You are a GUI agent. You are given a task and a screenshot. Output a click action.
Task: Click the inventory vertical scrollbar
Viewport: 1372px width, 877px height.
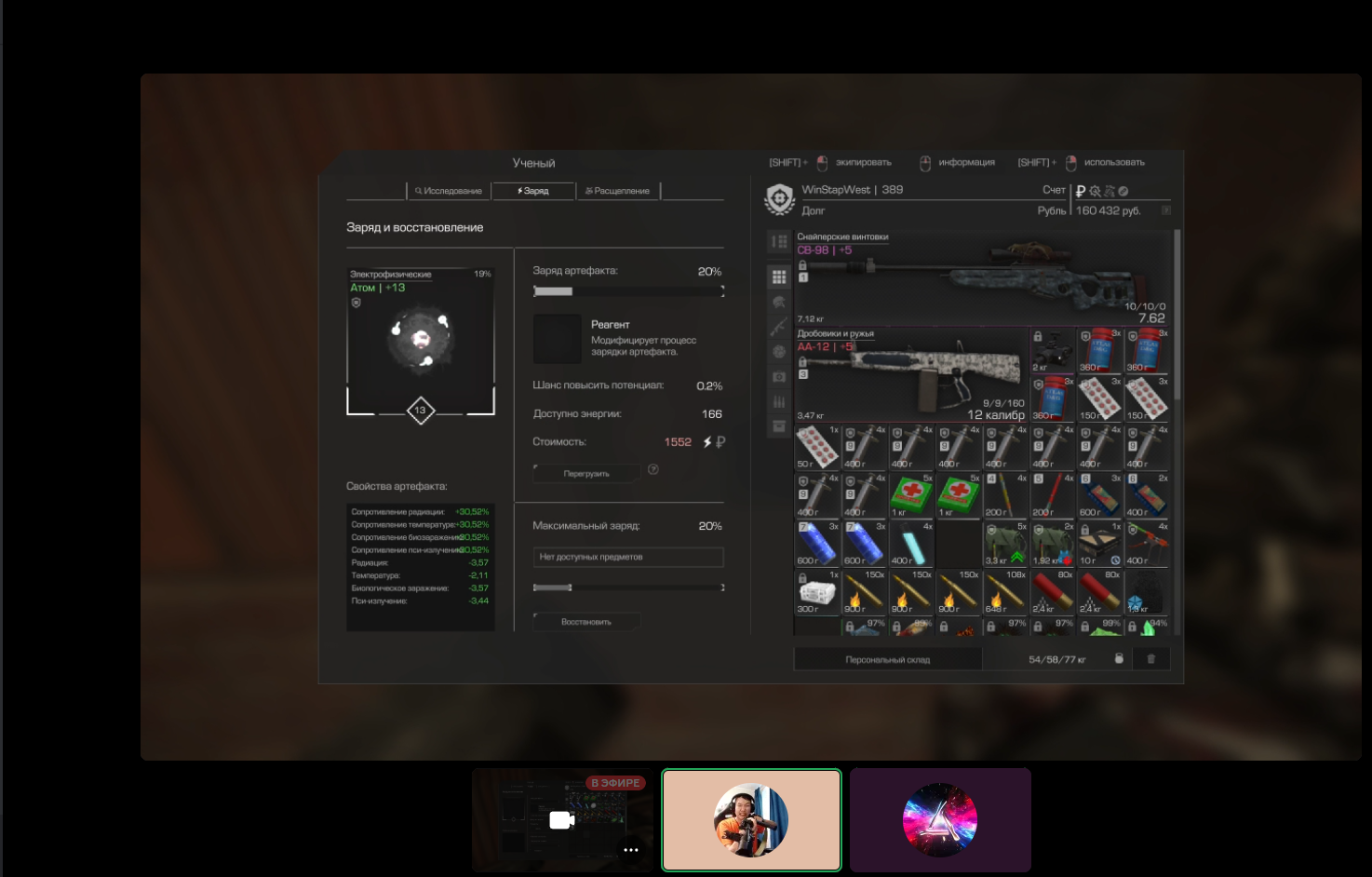(1177, 317)
